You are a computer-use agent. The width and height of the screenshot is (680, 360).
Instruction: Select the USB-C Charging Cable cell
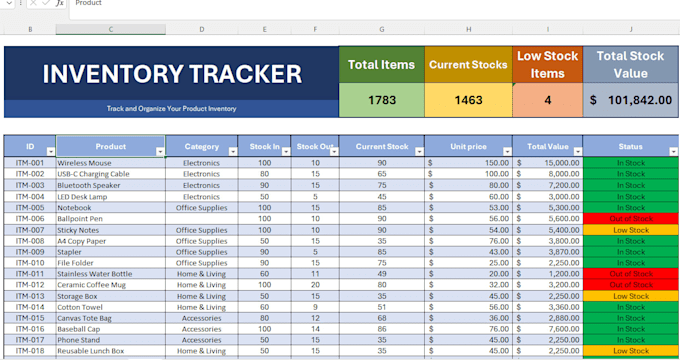click(x=111, y=174)
